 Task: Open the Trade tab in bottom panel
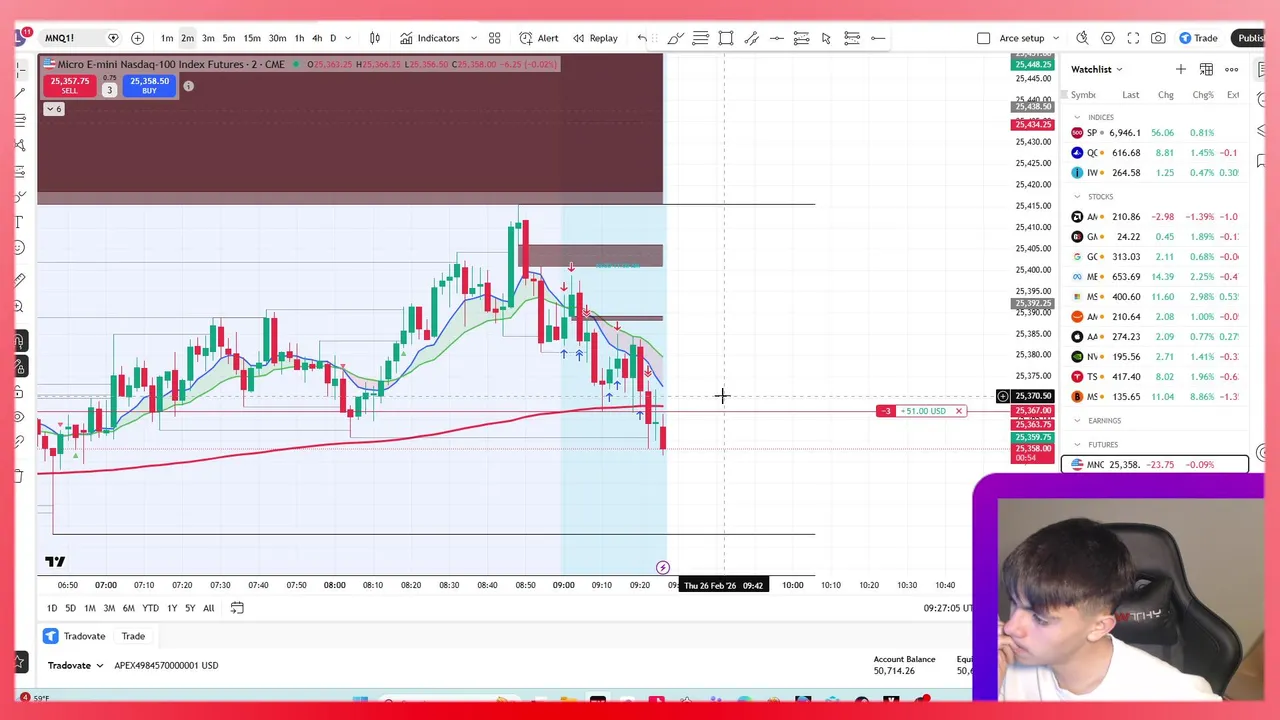[133, 636]
